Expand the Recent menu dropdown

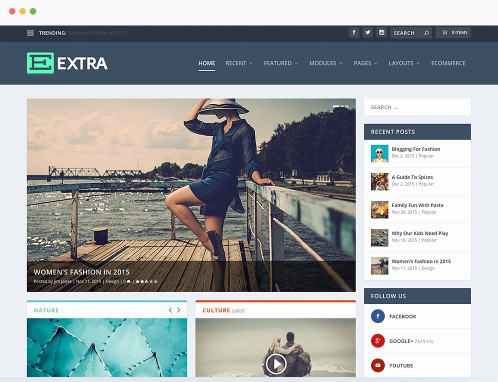[x=239, y=63]
